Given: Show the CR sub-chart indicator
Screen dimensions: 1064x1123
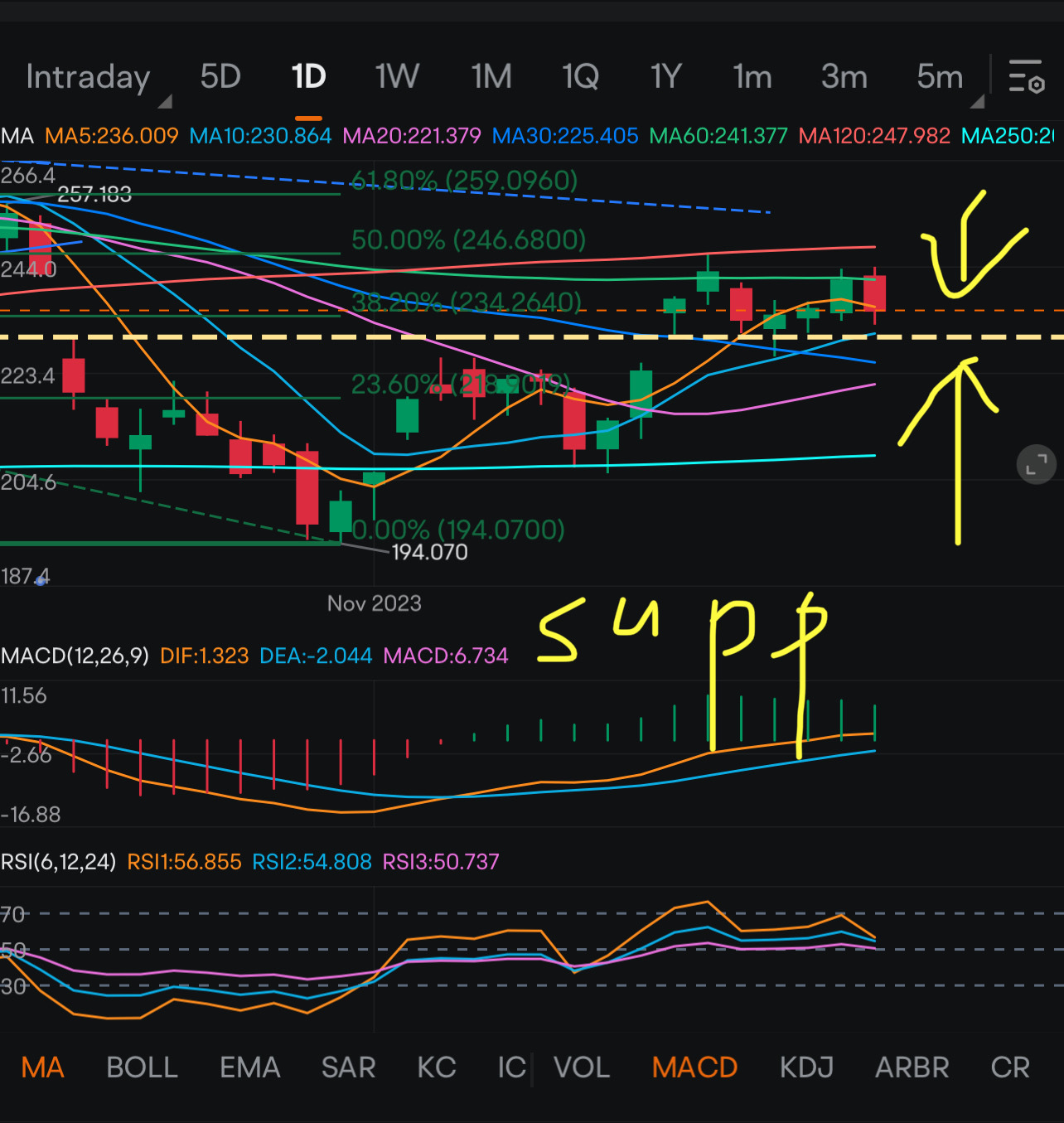Looking at the screenshot, I should [x=1010, y=1067].
